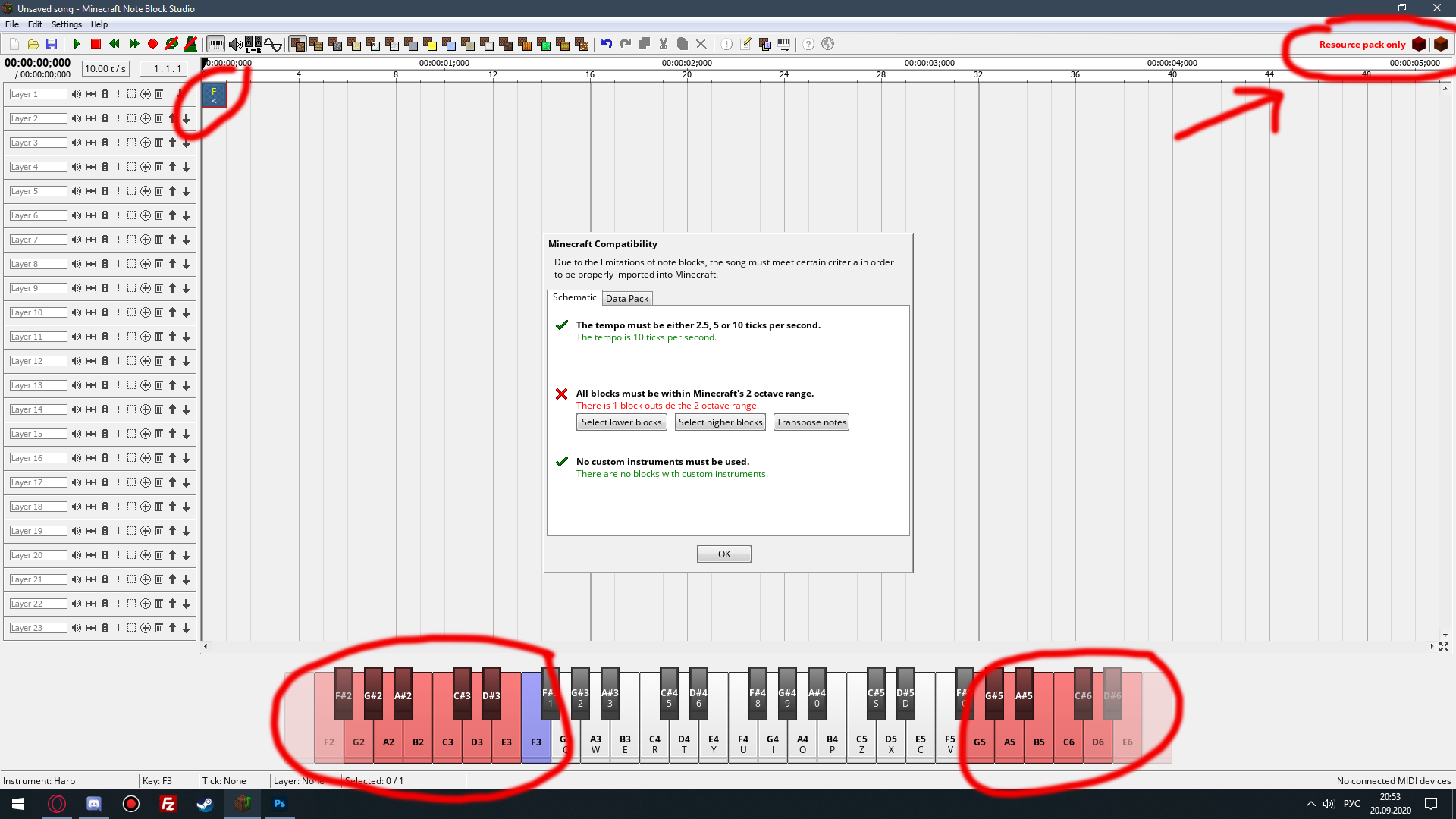Click the Transpose notes button
1456x819 pixels.
click(x=811, y=422)
